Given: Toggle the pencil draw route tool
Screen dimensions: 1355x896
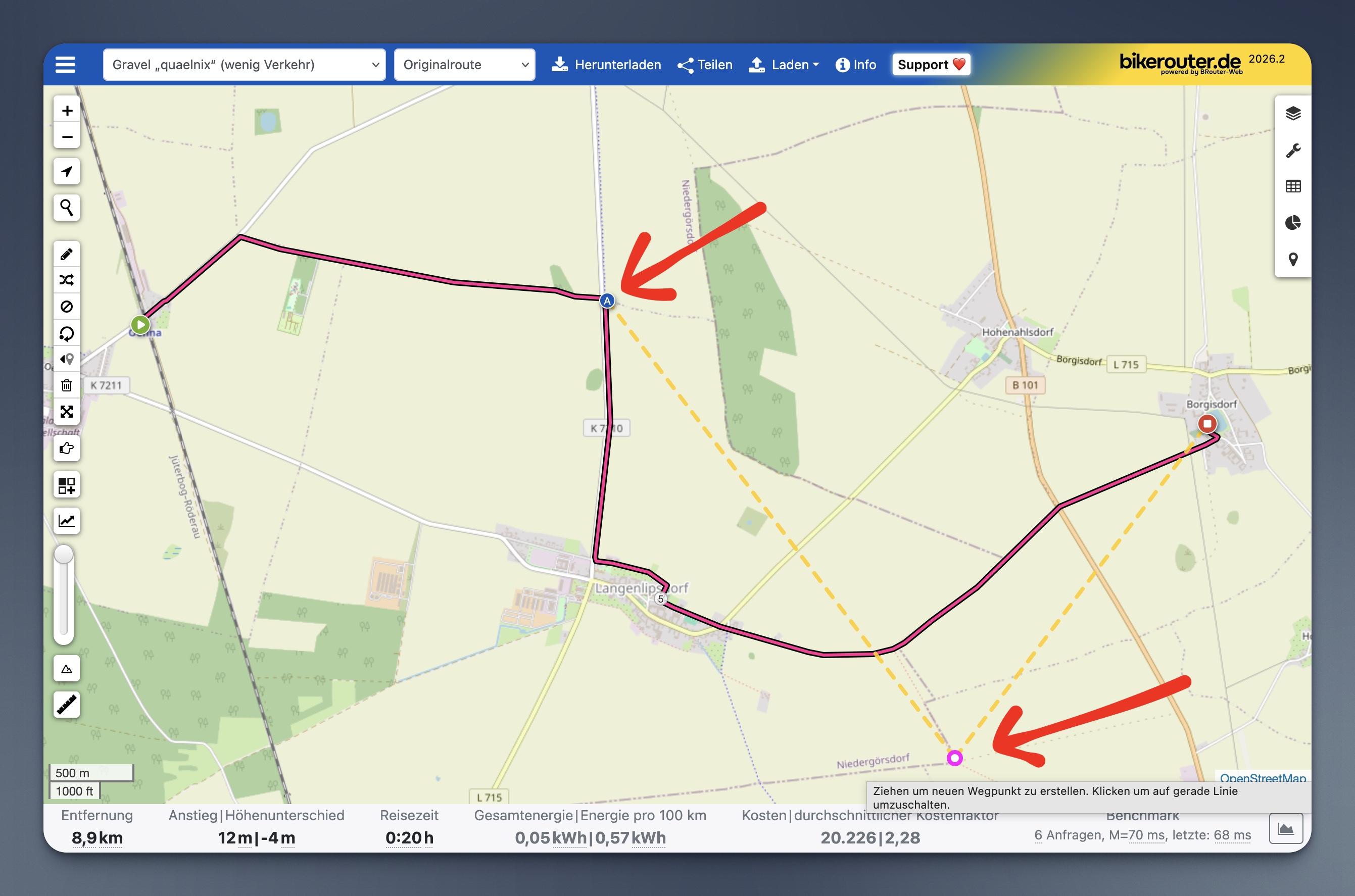Looking at the screenshot, I should (67, 254).
